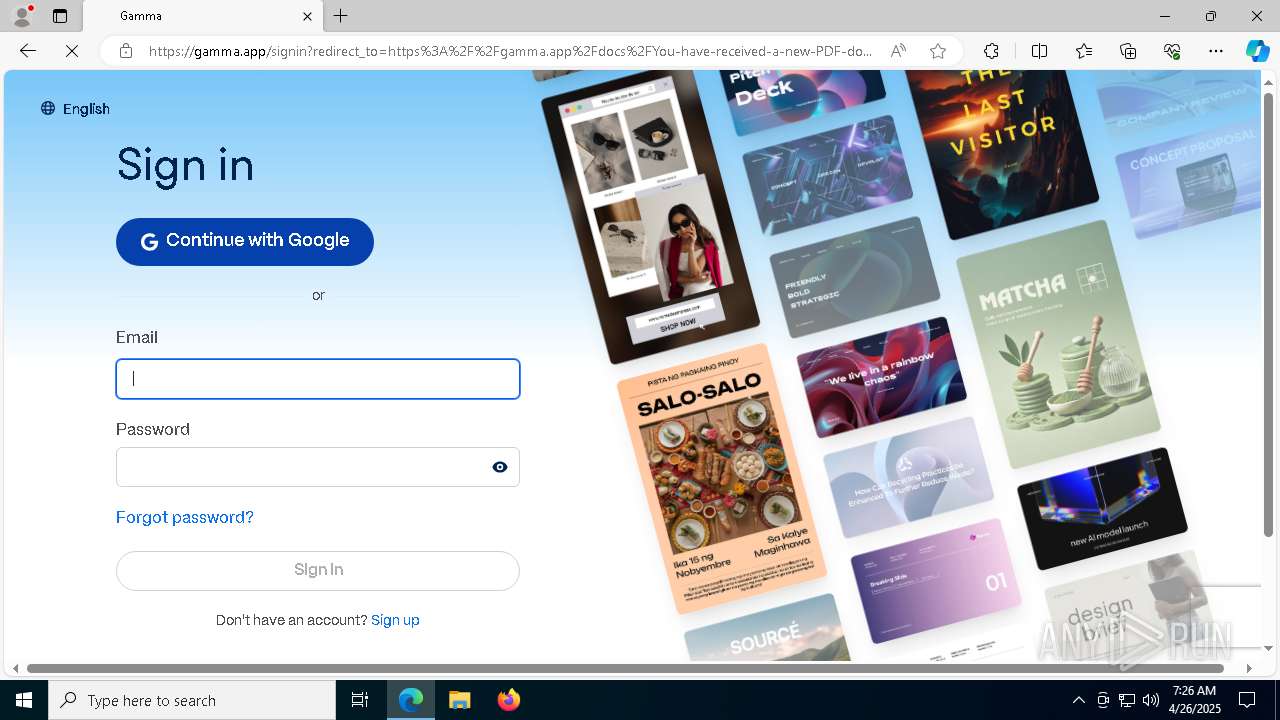Viewport: 1280px width, 720px height.
Task: Open the read aloud icon in address bar
Action: [x=898, y=51]
